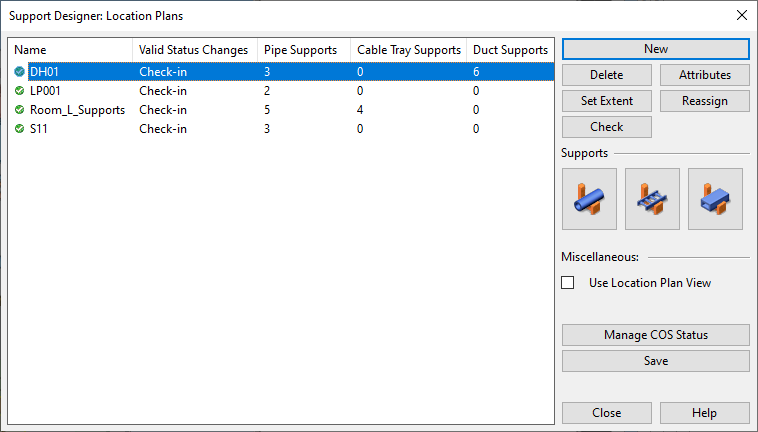
Task: Enable Use Location Plan View checkbox
Action: (568, 283)
